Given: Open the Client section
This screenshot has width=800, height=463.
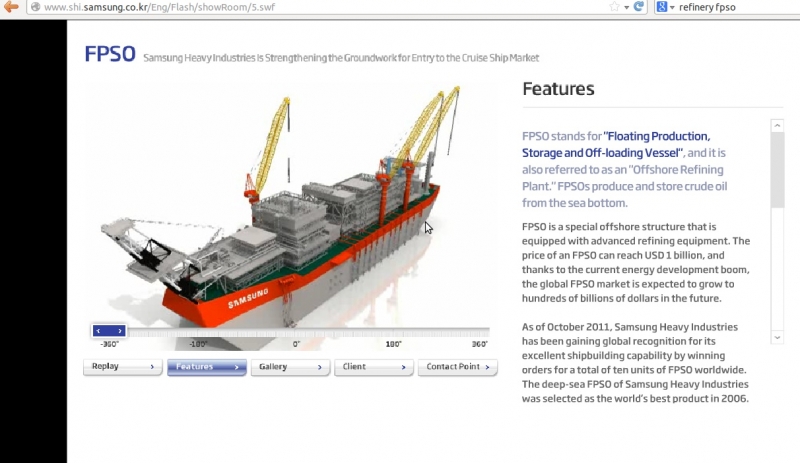Looking at the screenshot, I should (373, 367).
